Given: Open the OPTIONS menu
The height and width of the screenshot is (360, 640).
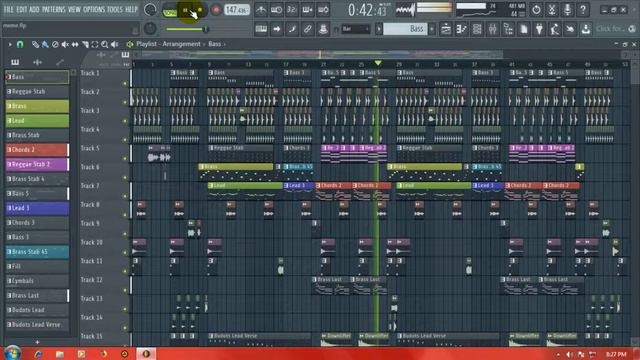Looking at the screenshot, I should pos(94,9).
